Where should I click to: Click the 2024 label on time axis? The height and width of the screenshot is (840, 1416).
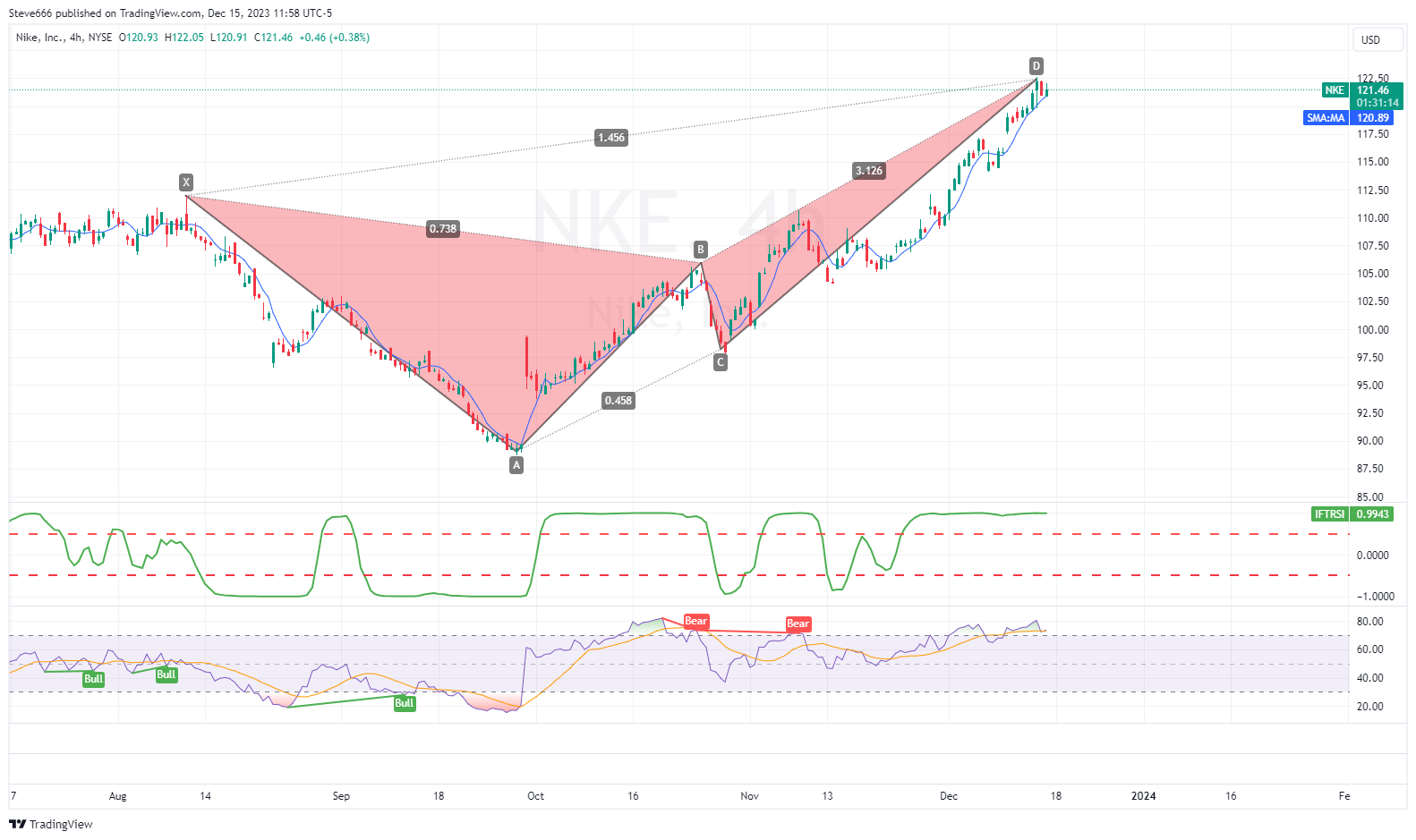tap(1143, 796)
